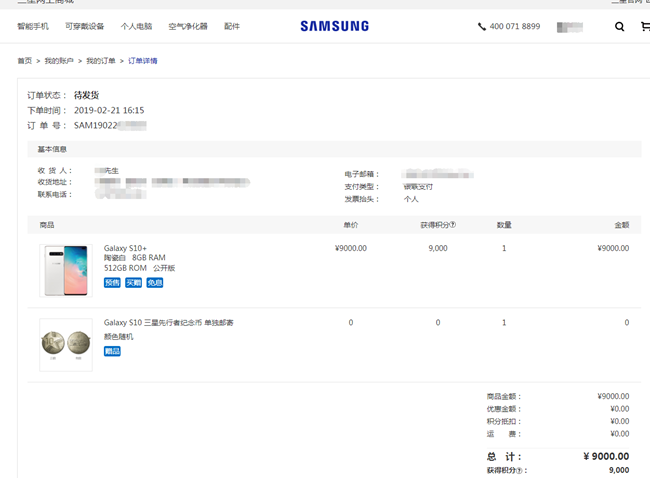Image resolution: width=650 pixels, height=478 pixels.
Task: Click the phone icon beside 400 071 8899
Action: click(482, 27)
